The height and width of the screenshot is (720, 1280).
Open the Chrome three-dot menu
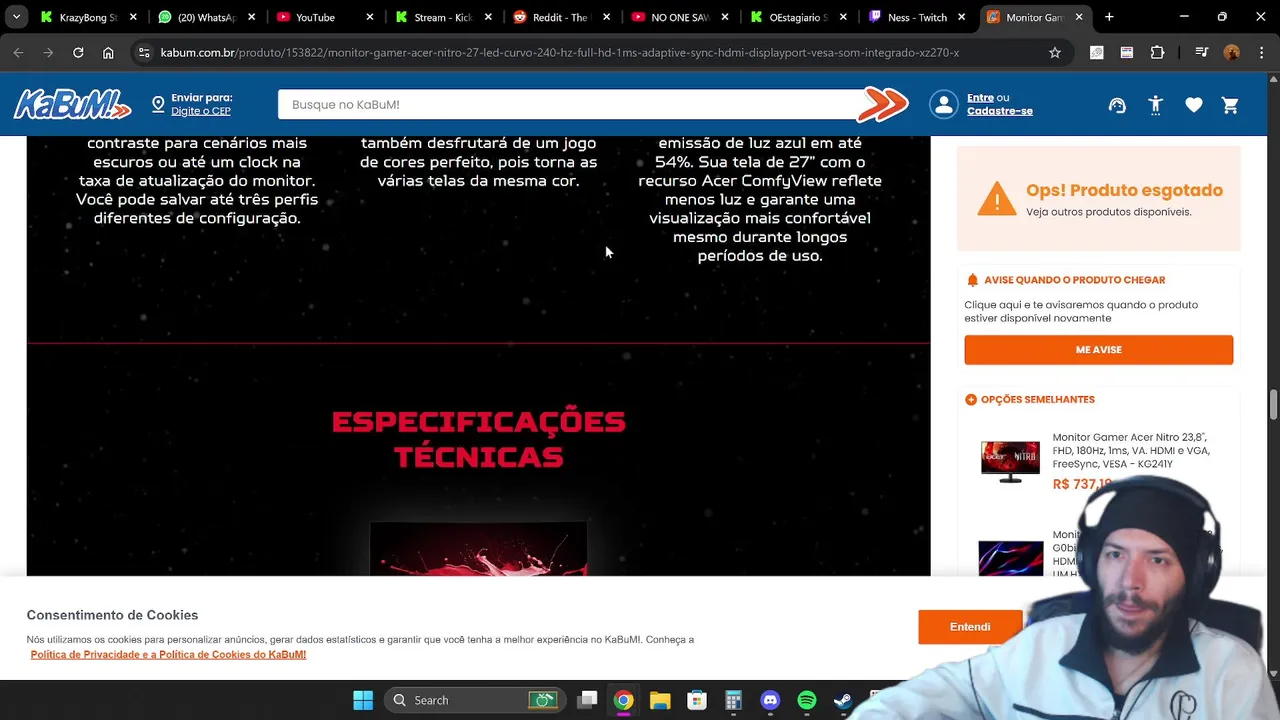[1261, 52]
